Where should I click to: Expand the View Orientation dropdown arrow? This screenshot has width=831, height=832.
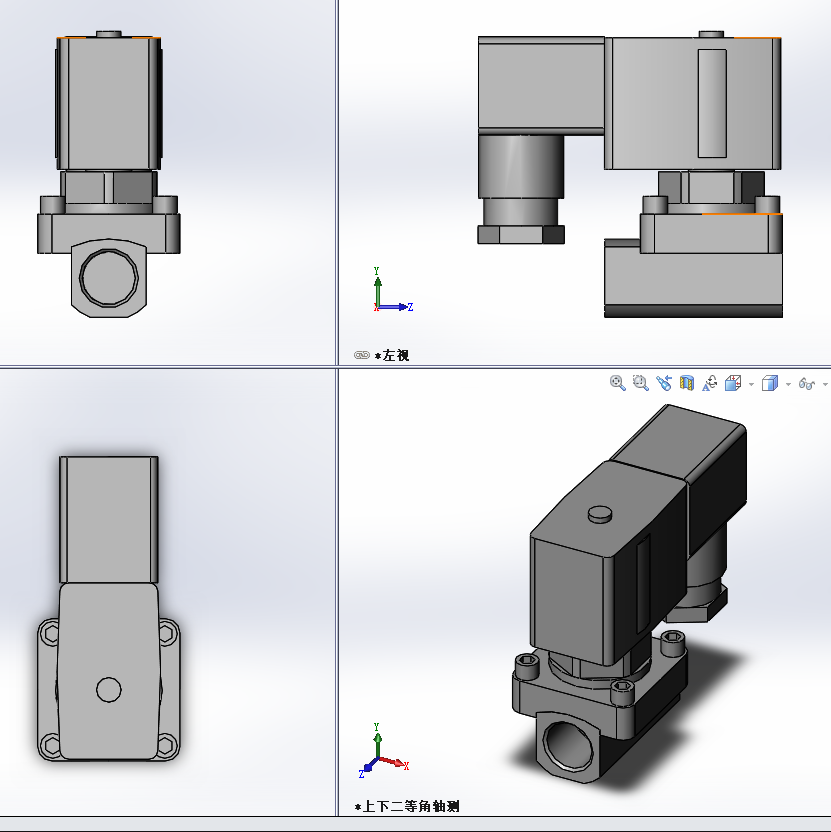tap(751, 384)
